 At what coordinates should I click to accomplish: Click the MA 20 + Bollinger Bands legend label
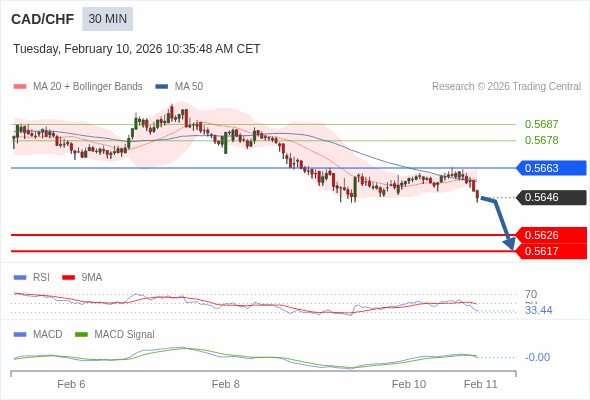pyautogui.click(x=88, y=87)
